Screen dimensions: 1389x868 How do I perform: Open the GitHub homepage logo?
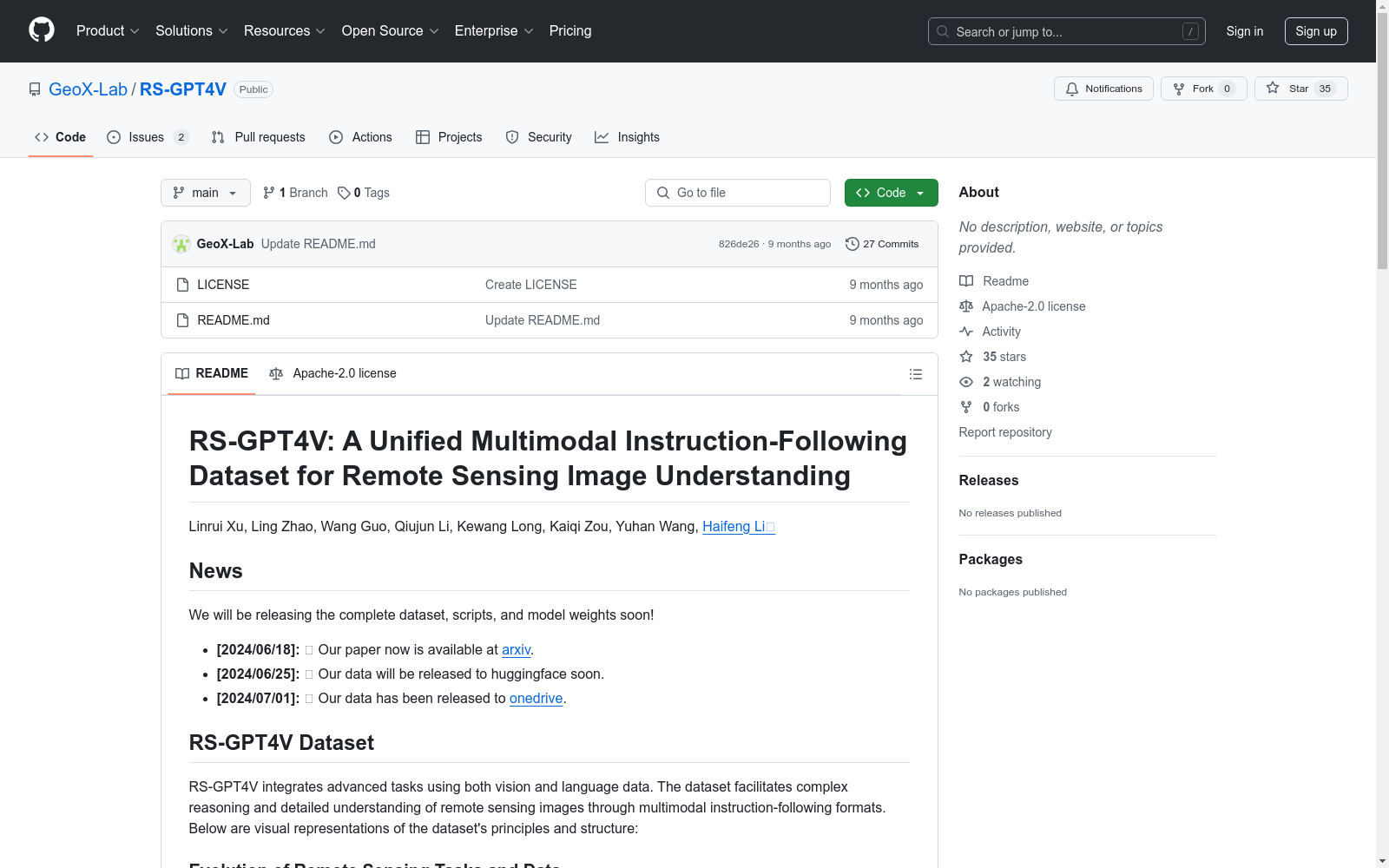(x=42, y=30)
